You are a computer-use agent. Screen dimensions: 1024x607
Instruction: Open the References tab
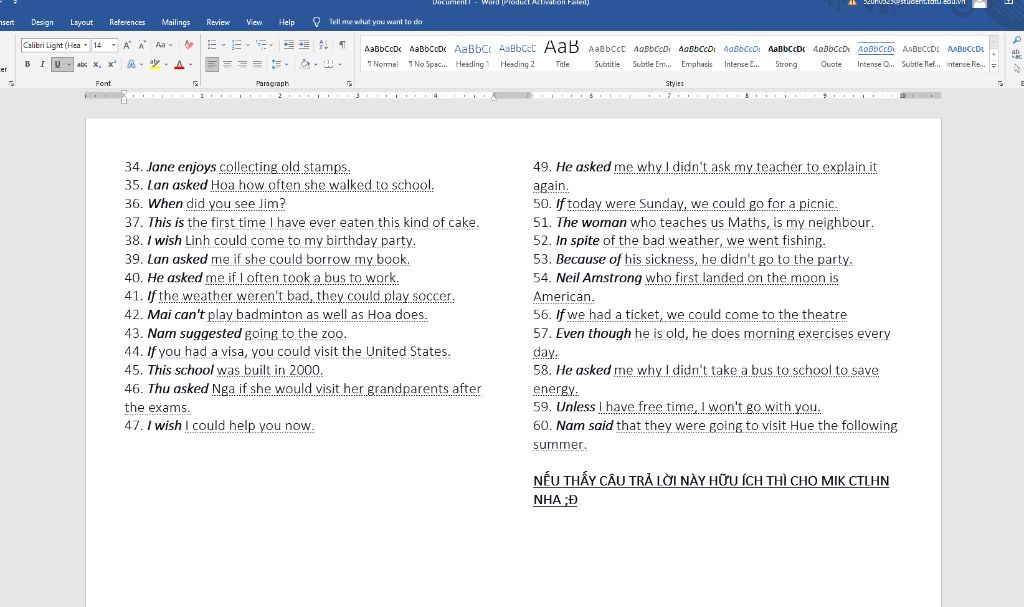[x=127, y=22]
